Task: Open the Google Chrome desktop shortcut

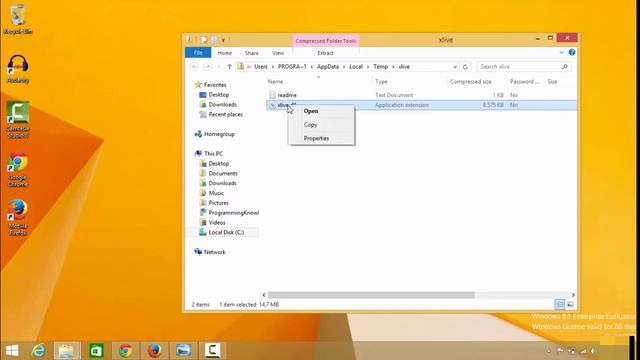Action: 18,169
